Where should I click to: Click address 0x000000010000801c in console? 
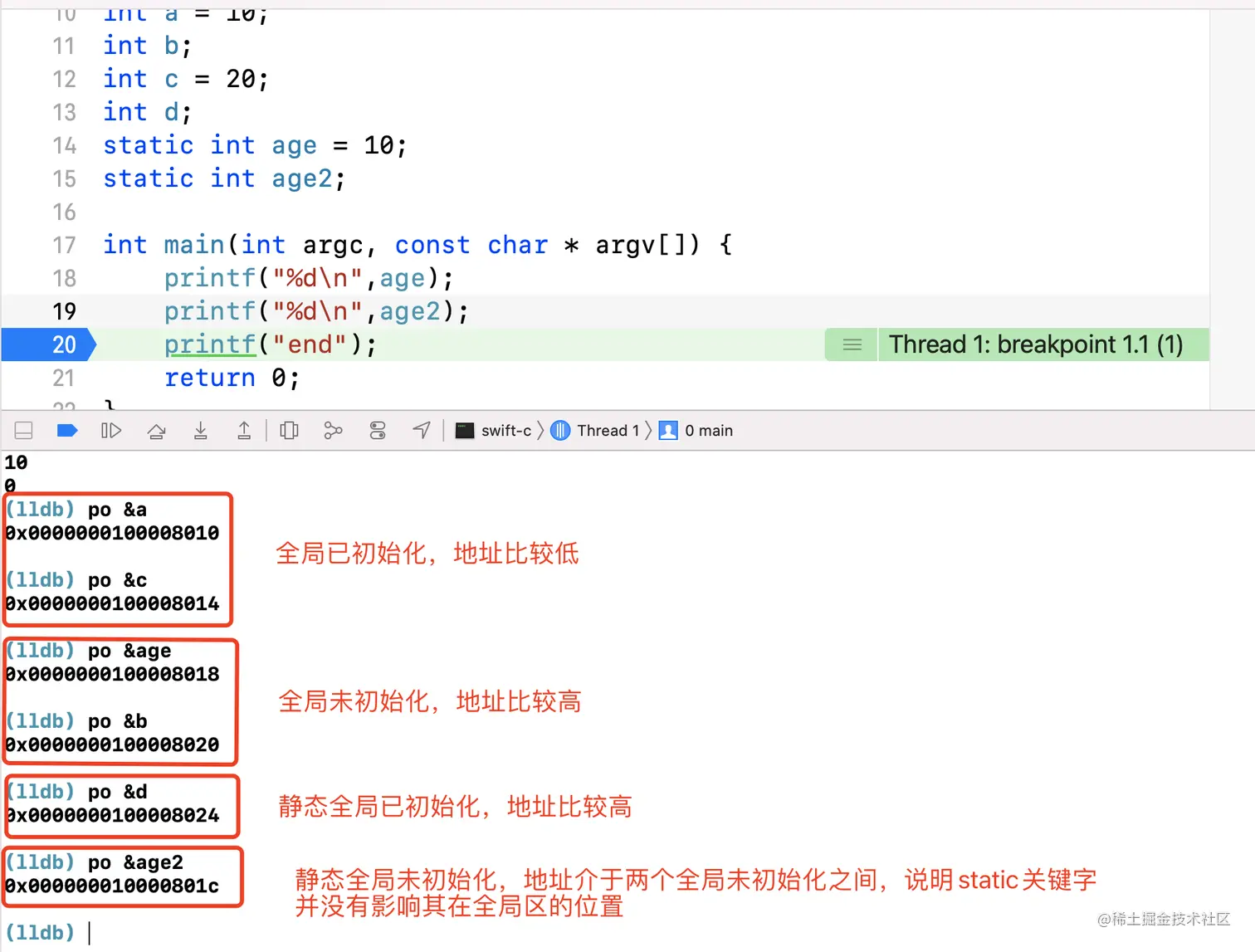tap(112, 886)
